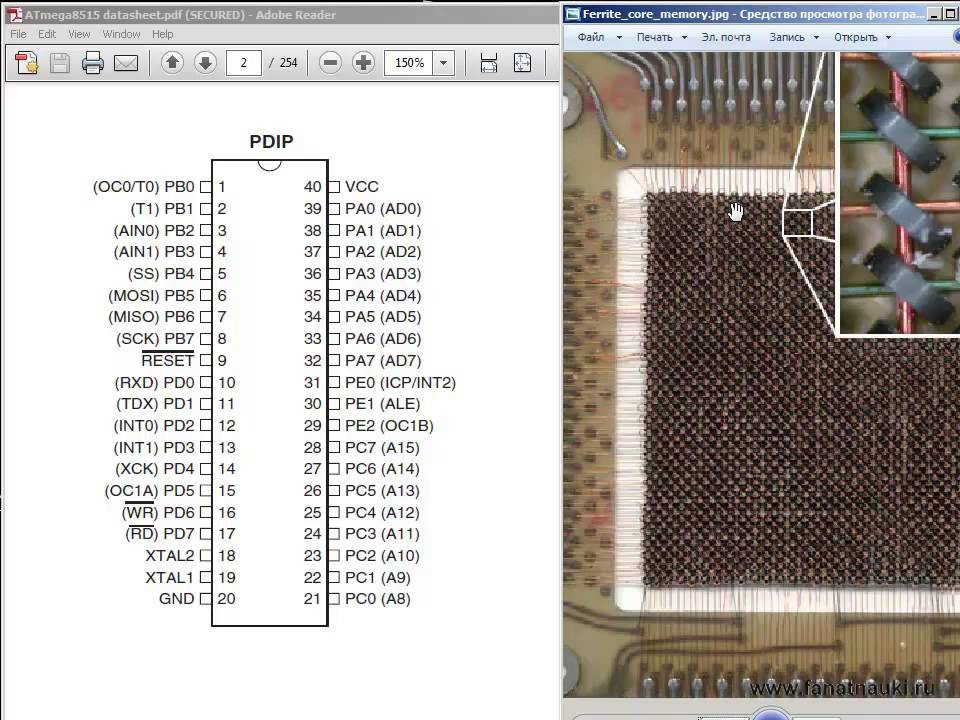
Task: Click the magnified ferrite core inset image
Action: (x=898, y=193)
